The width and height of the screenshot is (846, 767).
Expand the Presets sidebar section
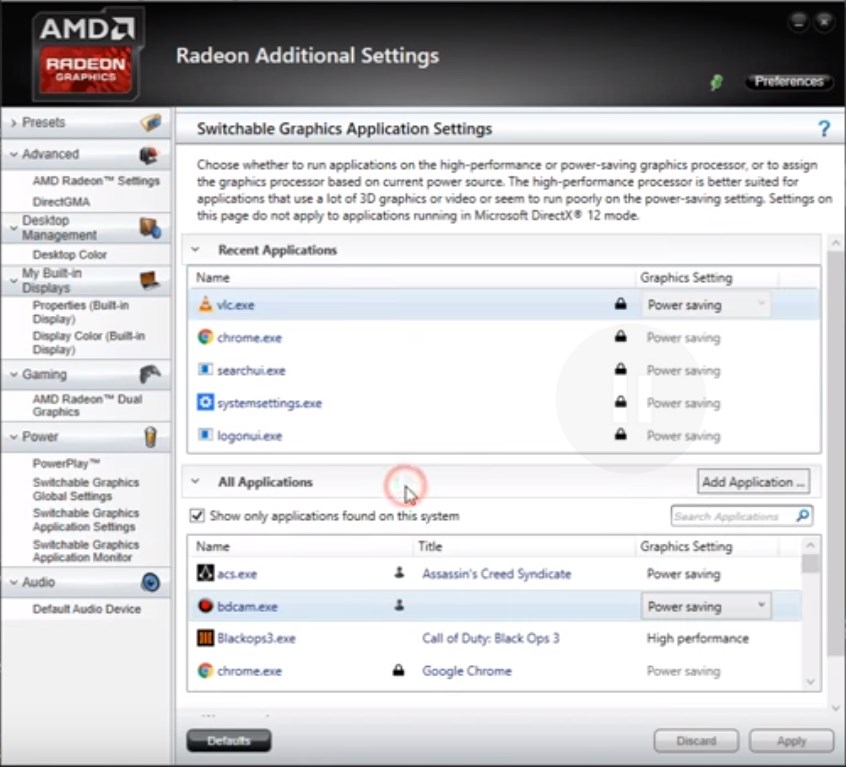(13, 123)
